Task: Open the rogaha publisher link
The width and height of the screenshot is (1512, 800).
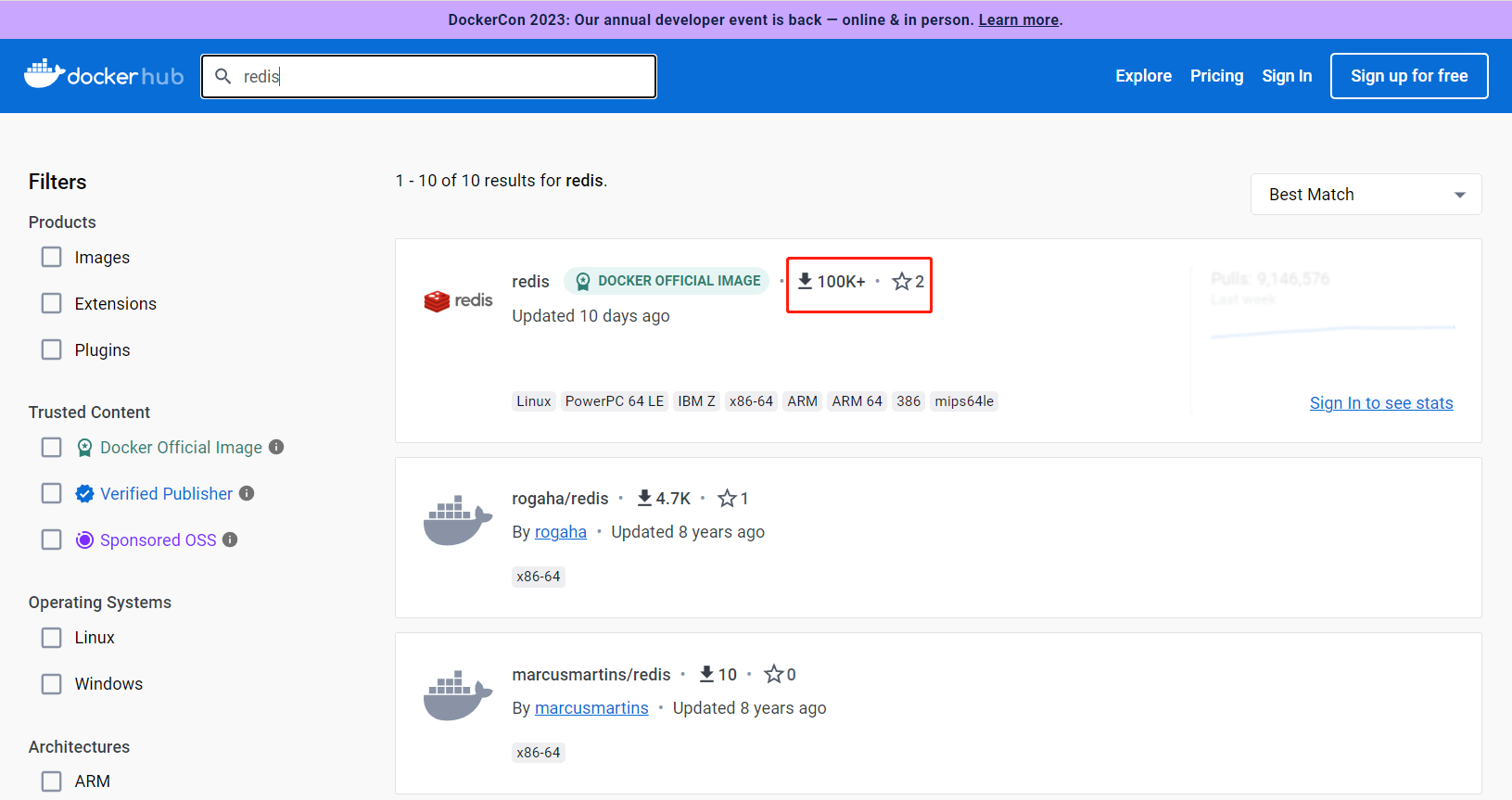Action: click(x=561, y=532)
